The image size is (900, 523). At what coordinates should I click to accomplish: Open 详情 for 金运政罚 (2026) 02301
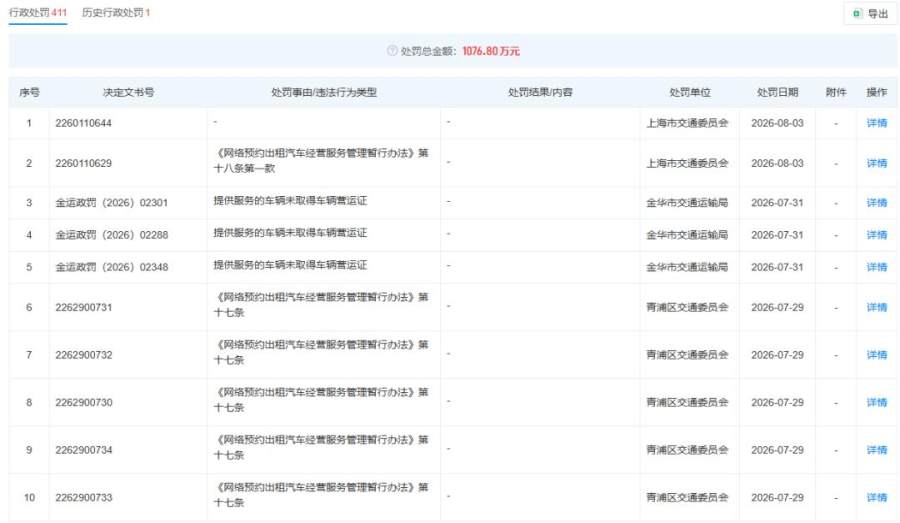[876, 203]
